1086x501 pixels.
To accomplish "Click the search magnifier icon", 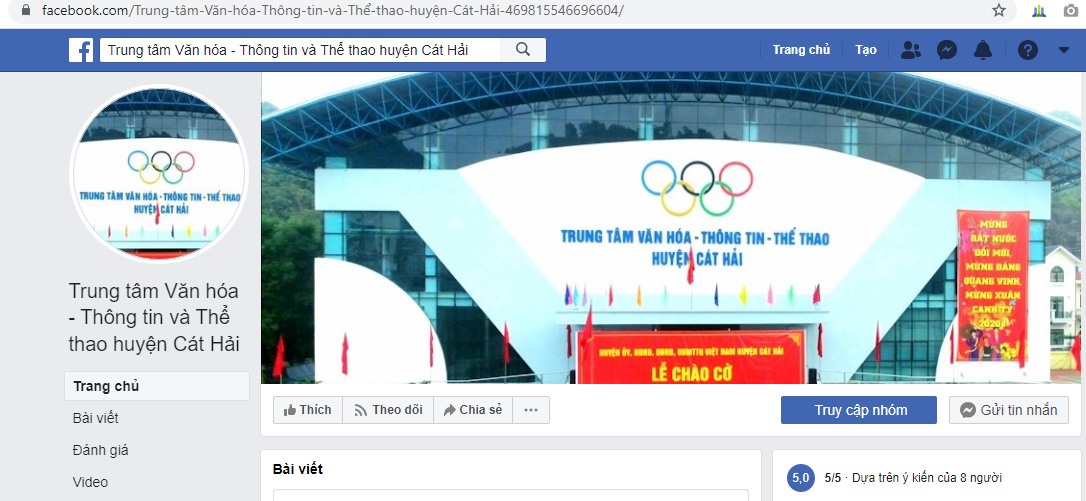I will (523, 50).
